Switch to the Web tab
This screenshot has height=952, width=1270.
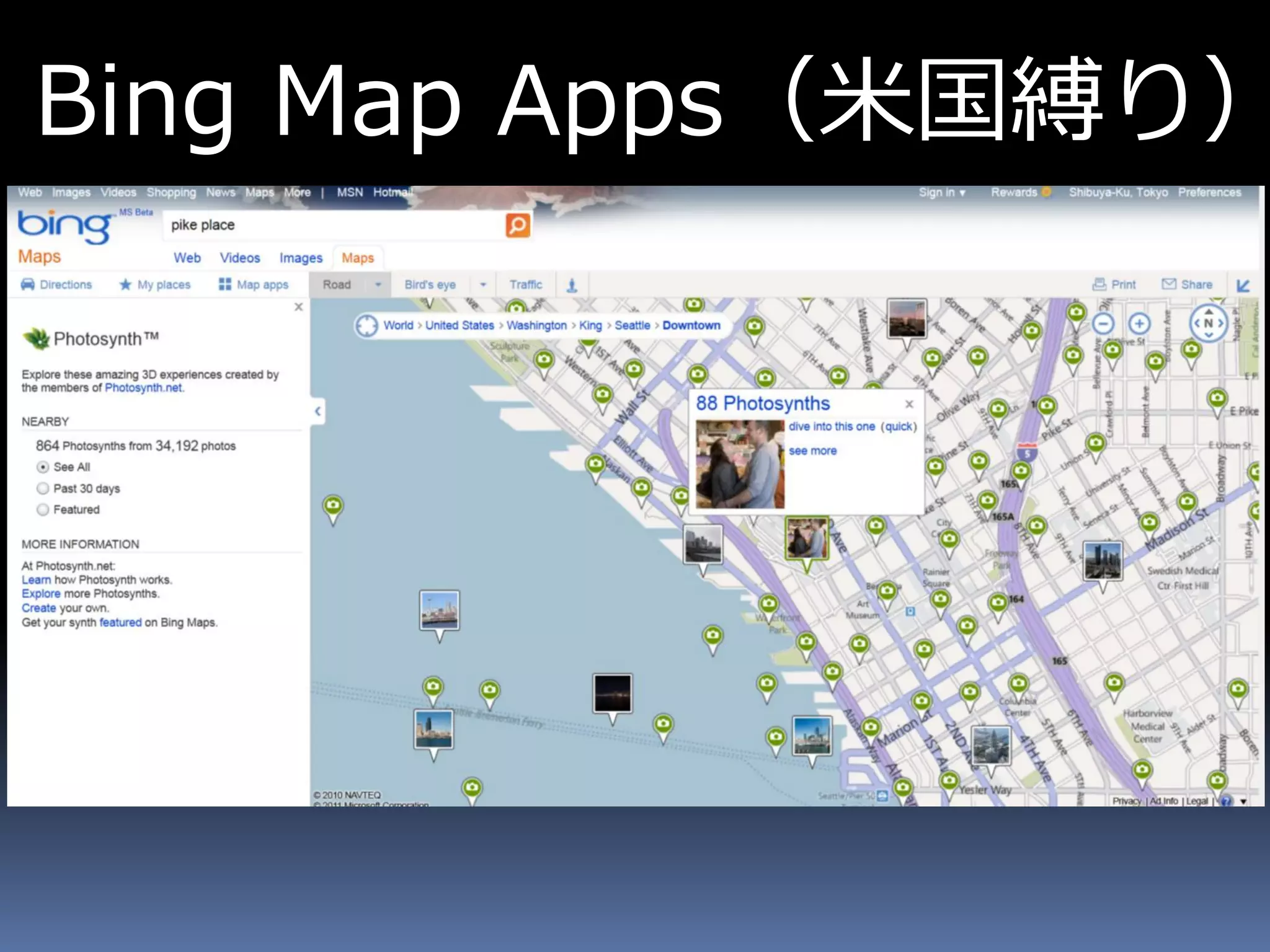coord(187,258)
